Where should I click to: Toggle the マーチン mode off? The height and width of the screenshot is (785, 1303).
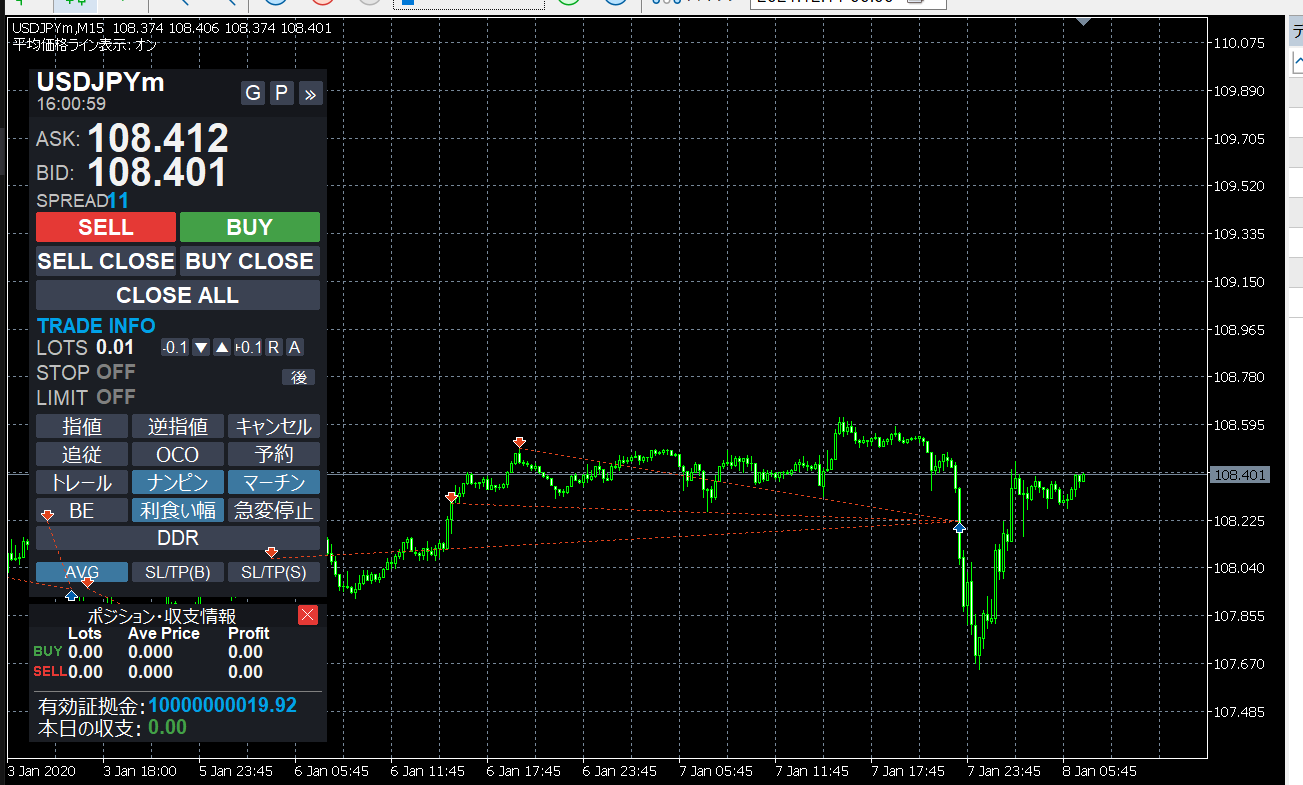[x=274, y=482]
